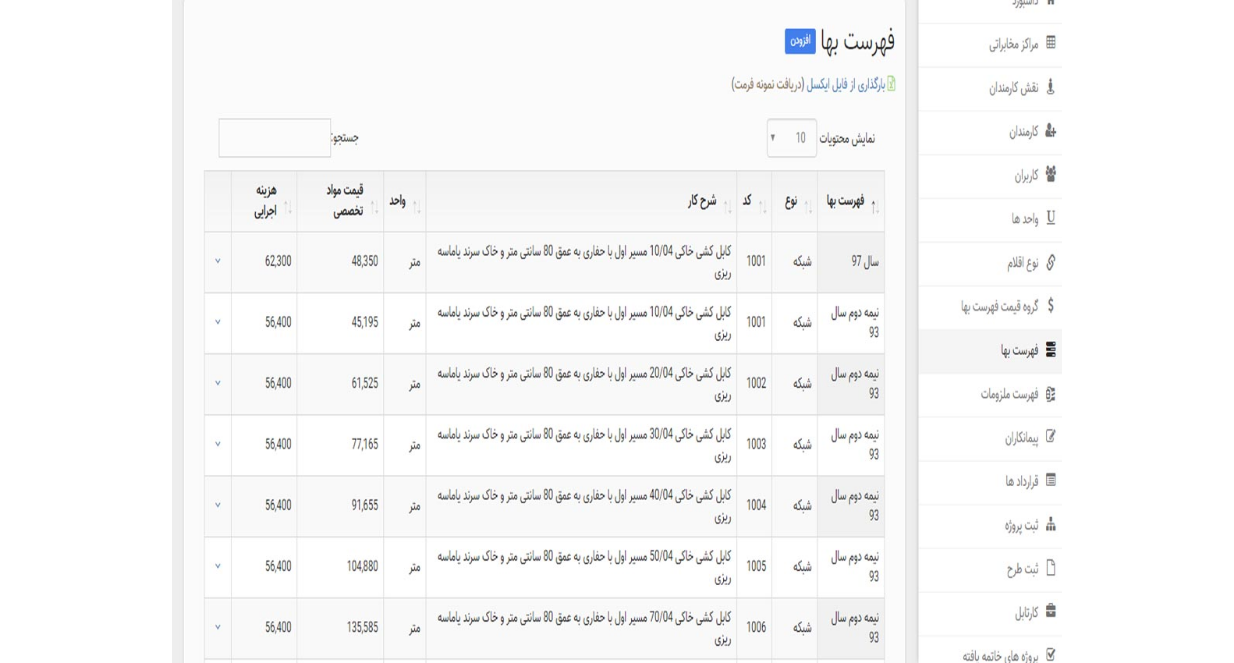Viewport: 1234px width, 663px height.
Task: Sort table by شرح کار column
Action: [x=582, y=201]
